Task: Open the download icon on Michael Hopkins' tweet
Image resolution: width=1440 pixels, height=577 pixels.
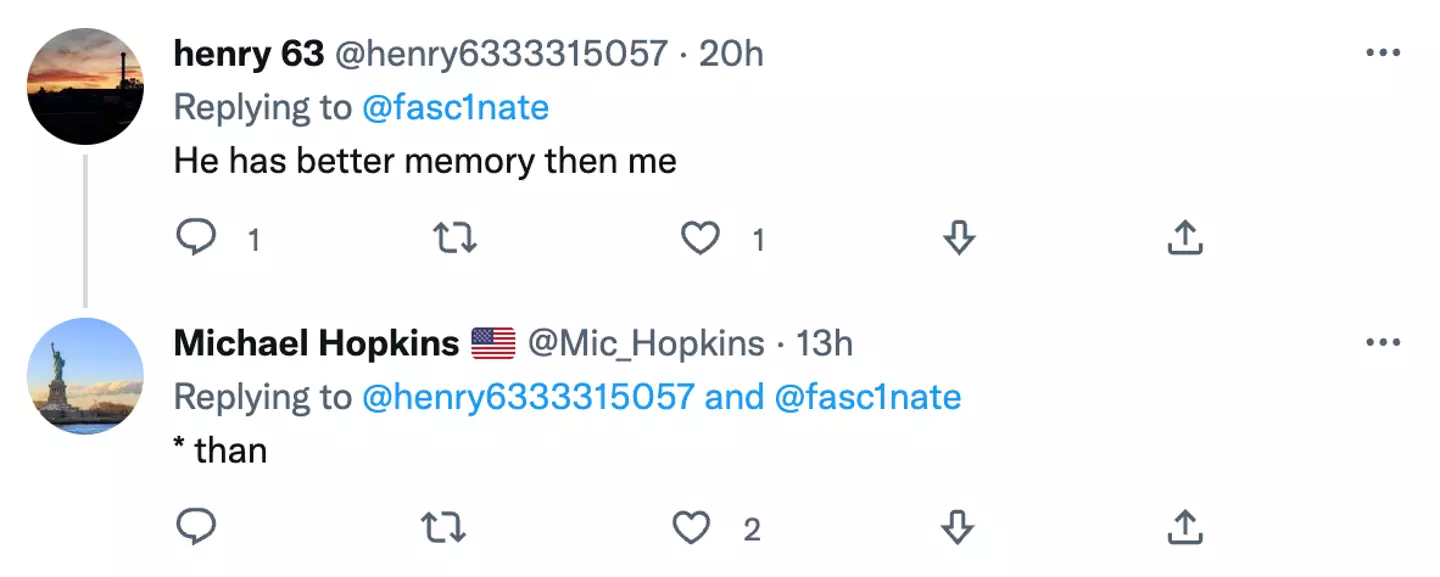Action: tap(957, 527)
